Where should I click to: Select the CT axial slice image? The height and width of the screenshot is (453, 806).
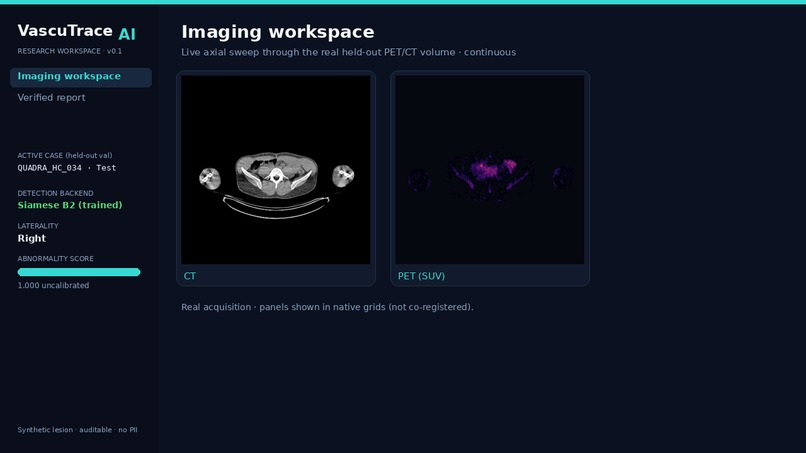coord(276,170)
